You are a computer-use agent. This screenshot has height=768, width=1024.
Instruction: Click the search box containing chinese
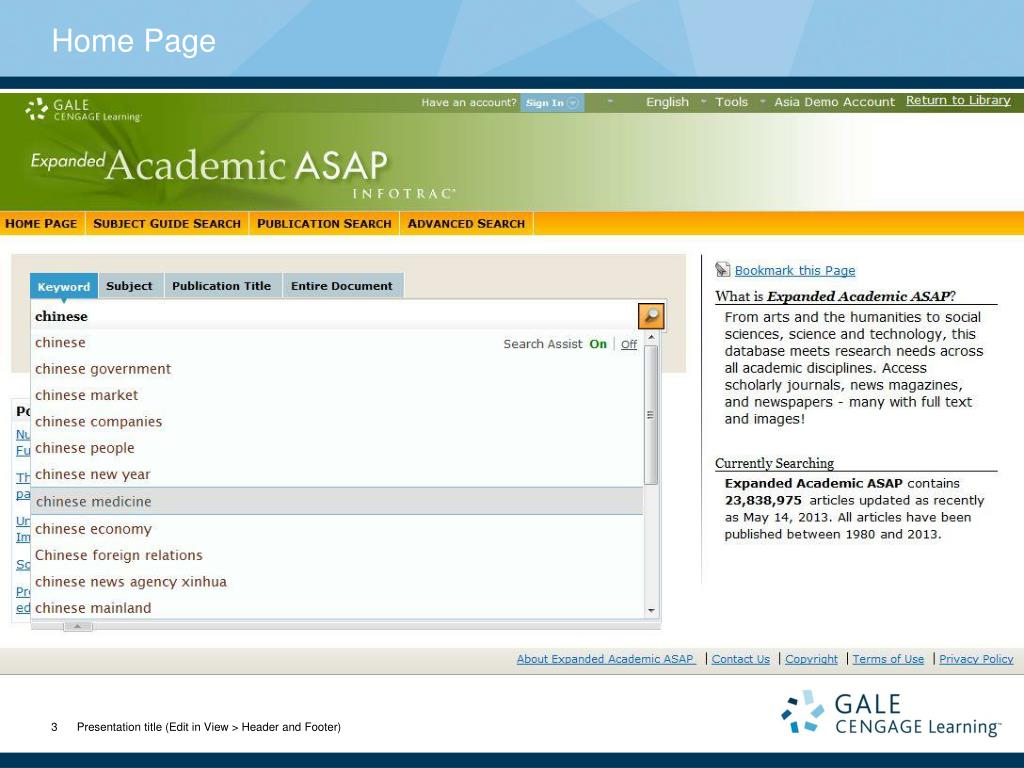[333, 316]
